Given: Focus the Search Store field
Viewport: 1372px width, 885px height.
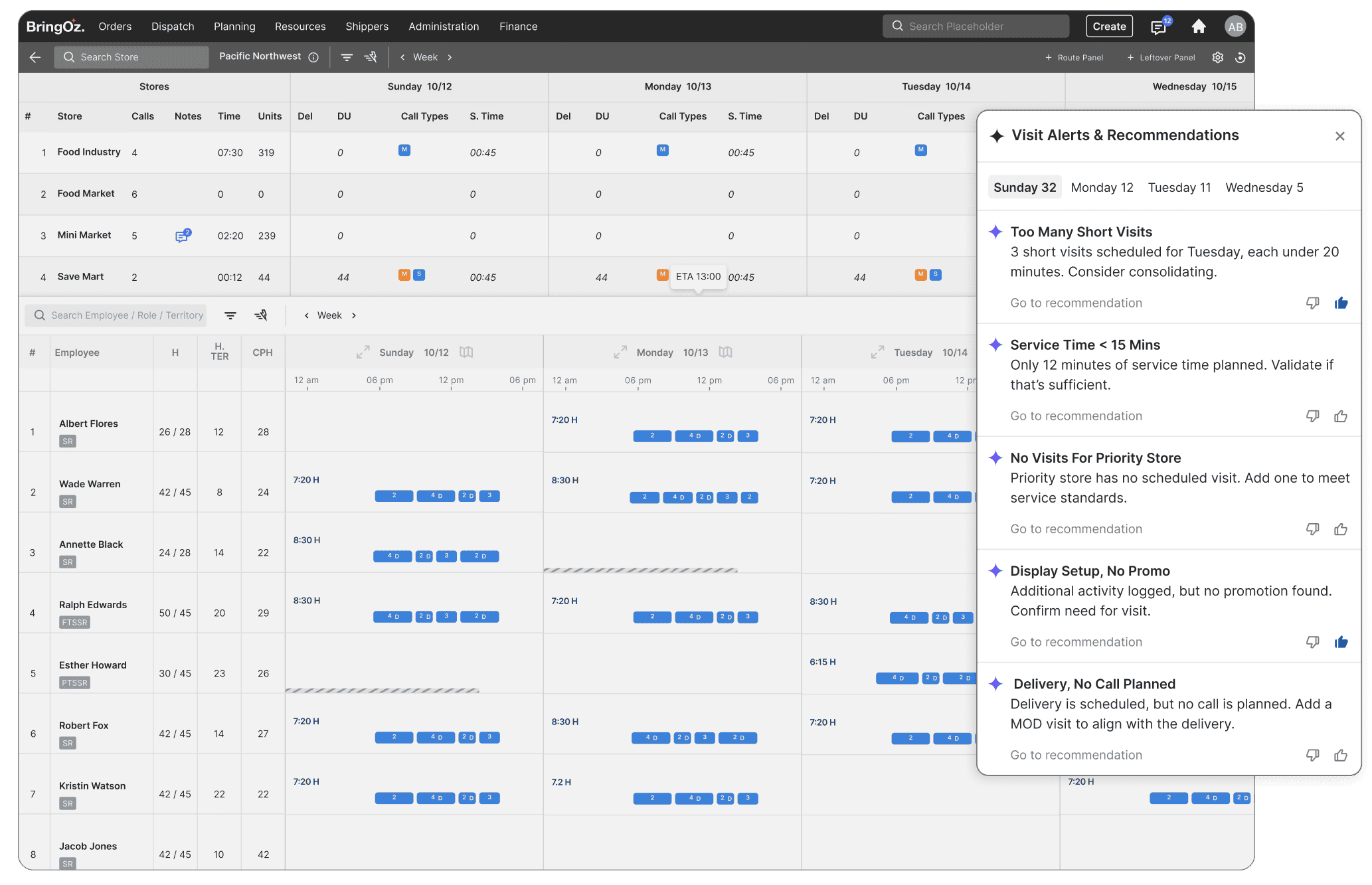Looking at the screenshot, I should point(131,57).
